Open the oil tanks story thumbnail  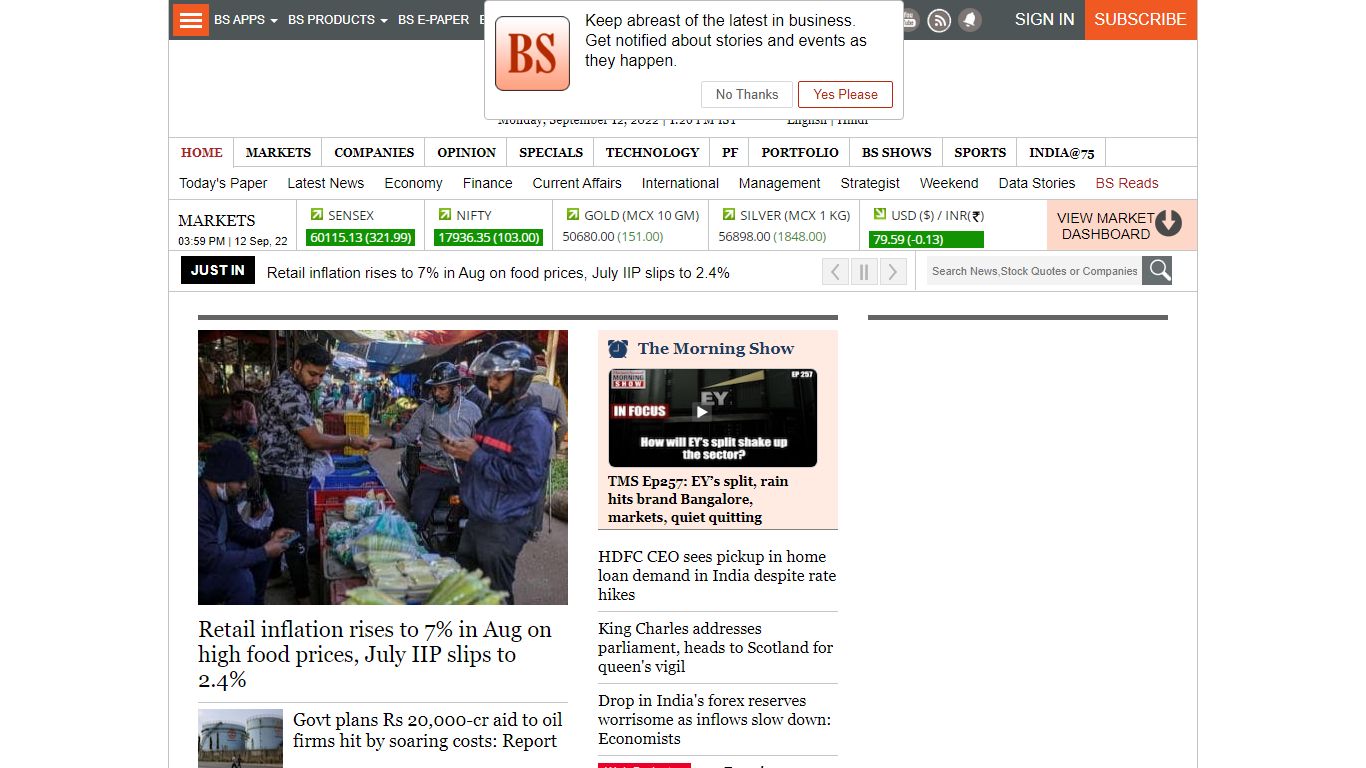coord(240,739)
